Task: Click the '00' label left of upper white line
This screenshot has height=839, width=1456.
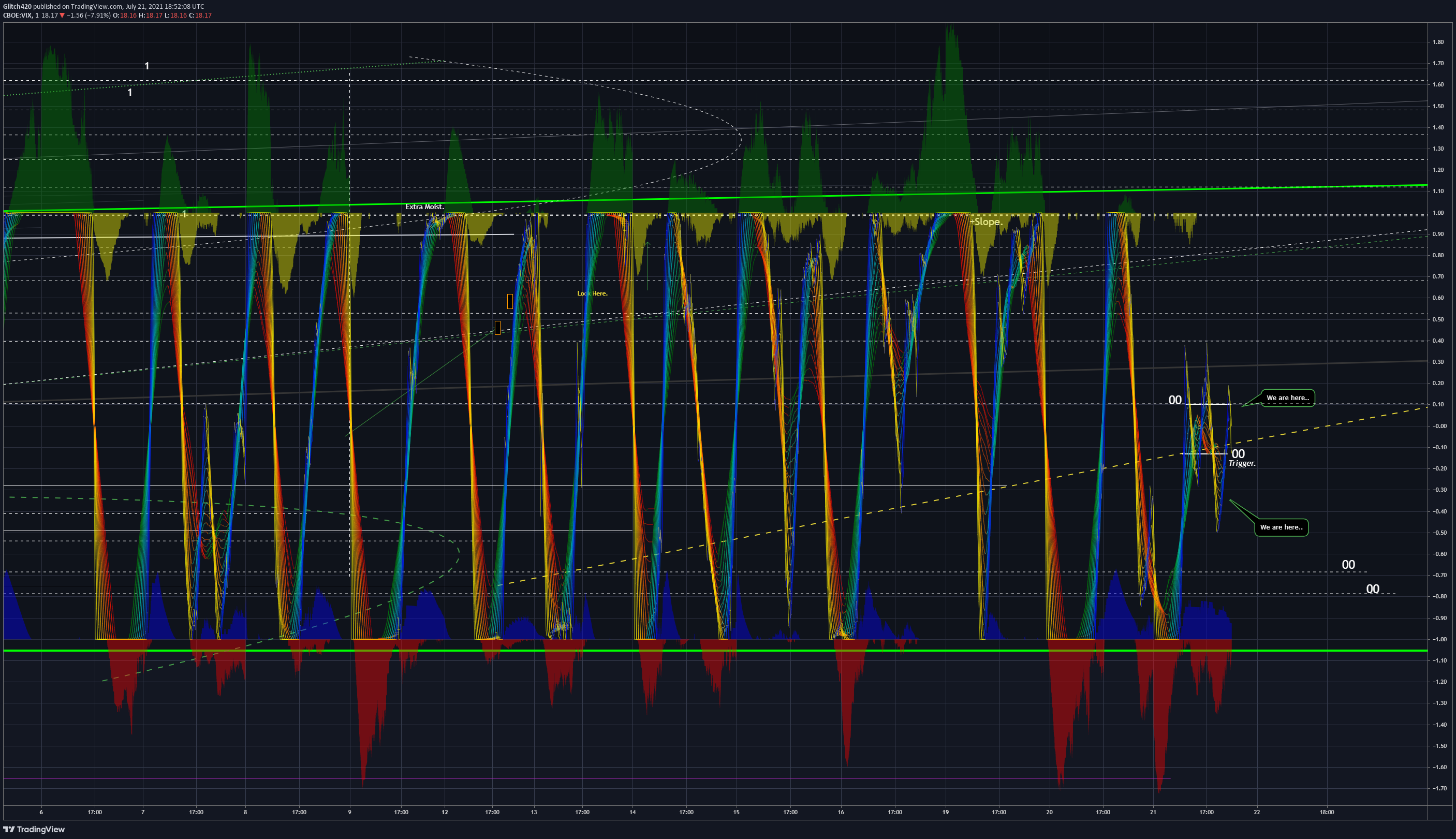Action: 1175,400
